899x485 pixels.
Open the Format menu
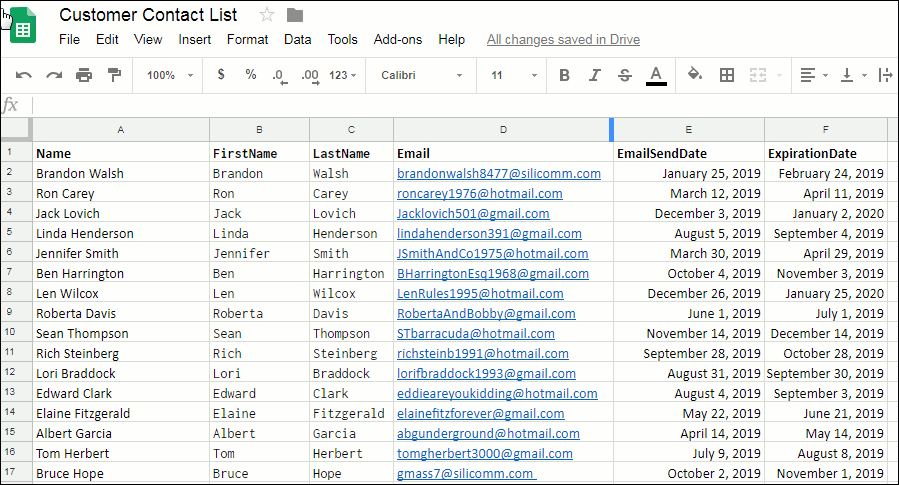(247, 40)
